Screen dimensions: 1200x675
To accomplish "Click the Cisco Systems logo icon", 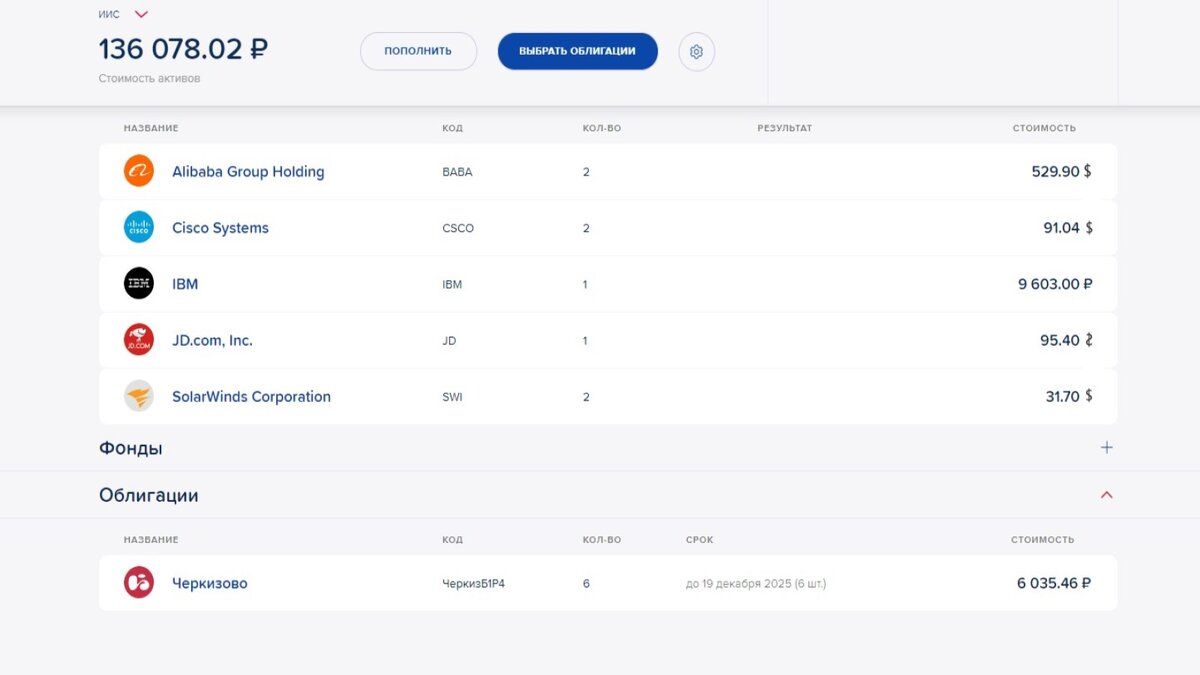I will point(139,227).
